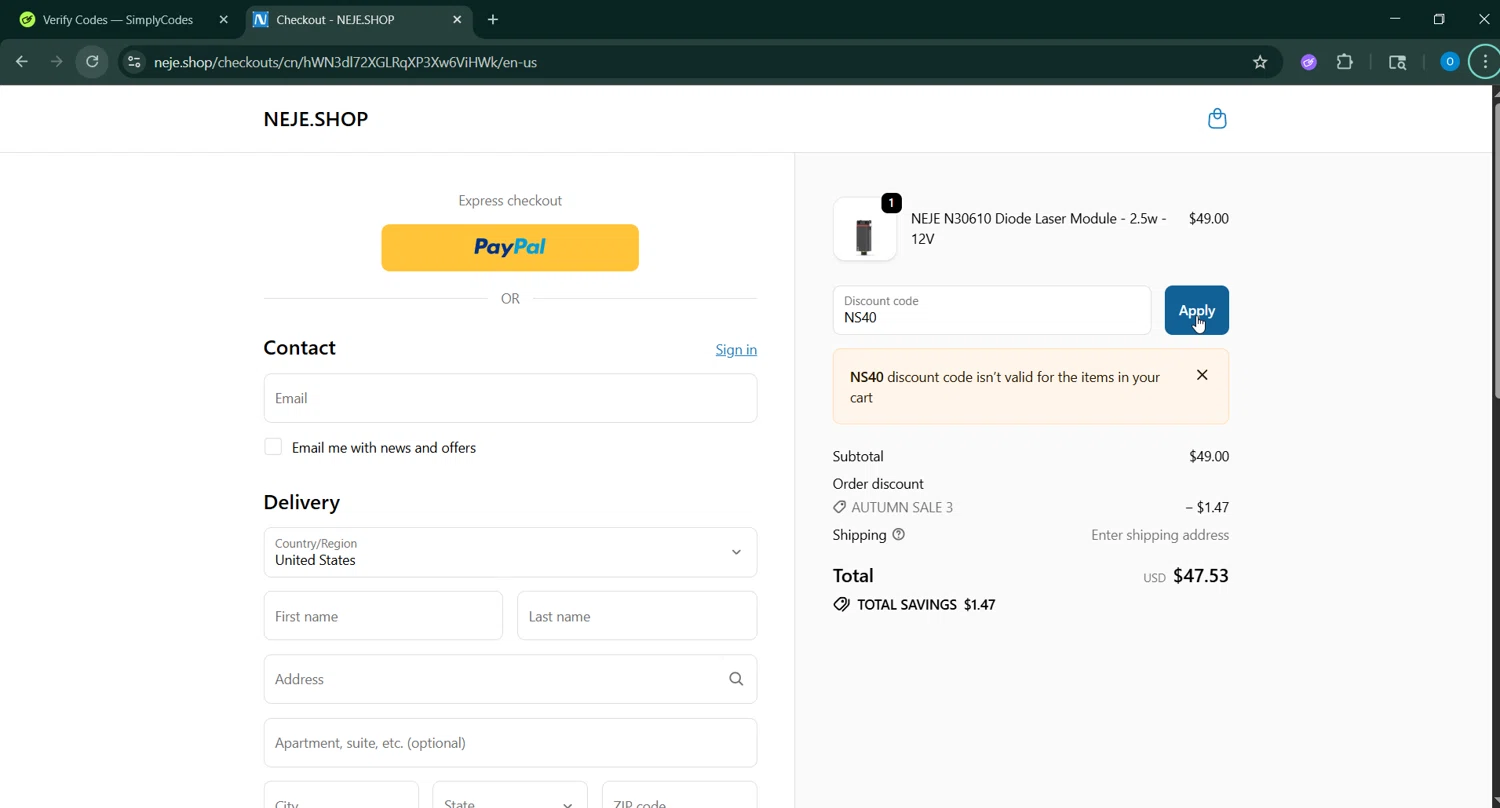Click the Apartment, suite, etc. field

[x=510, y=743]
